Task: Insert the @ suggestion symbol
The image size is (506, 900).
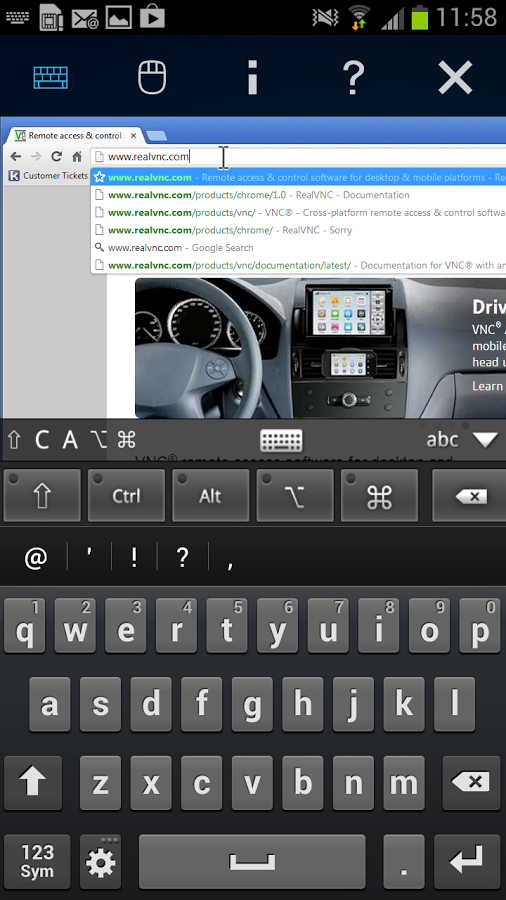Action: 36,557
